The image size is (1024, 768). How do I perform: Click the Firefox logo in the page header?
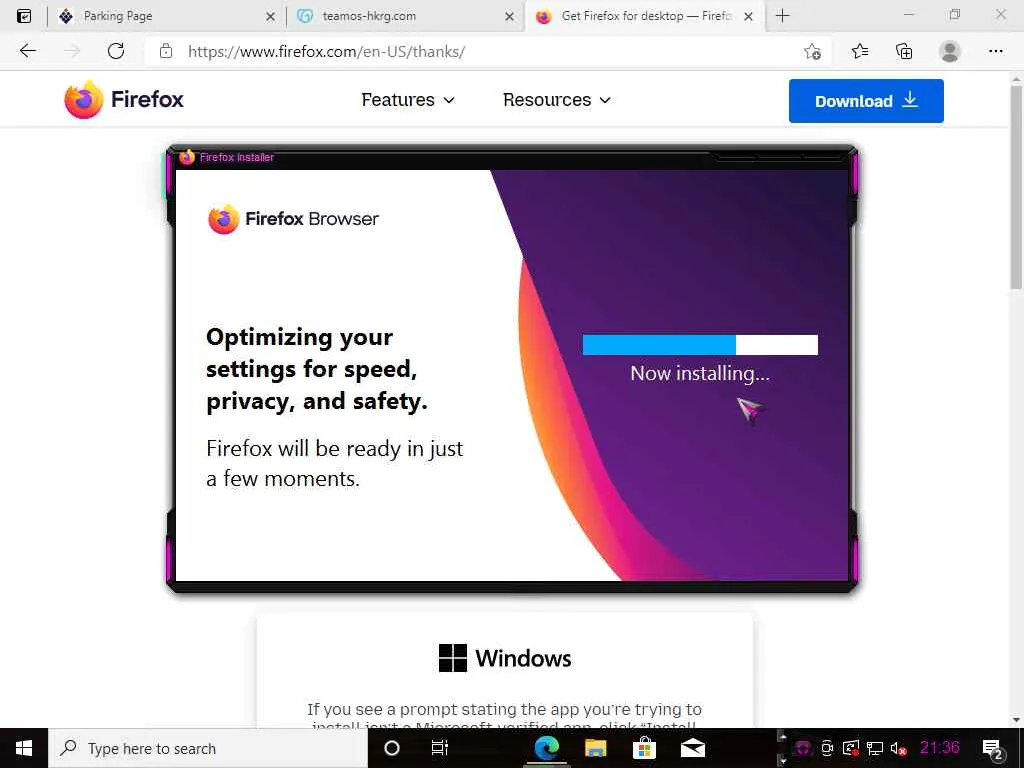[x=124, y=100]
